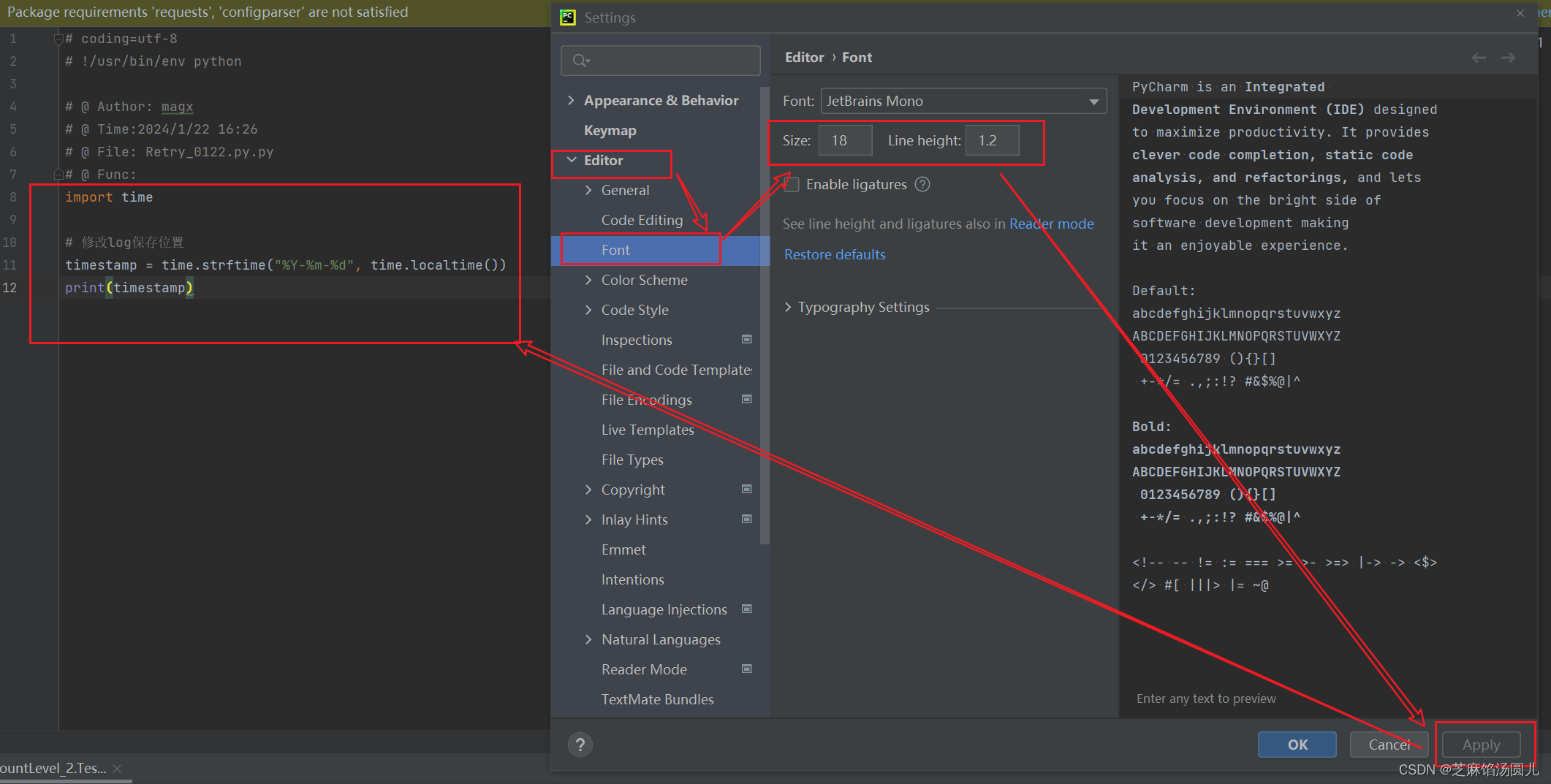The width and height of the screenshot is (1551, 784).
Task: Open Reader Mode settings page
Action: 644,669
